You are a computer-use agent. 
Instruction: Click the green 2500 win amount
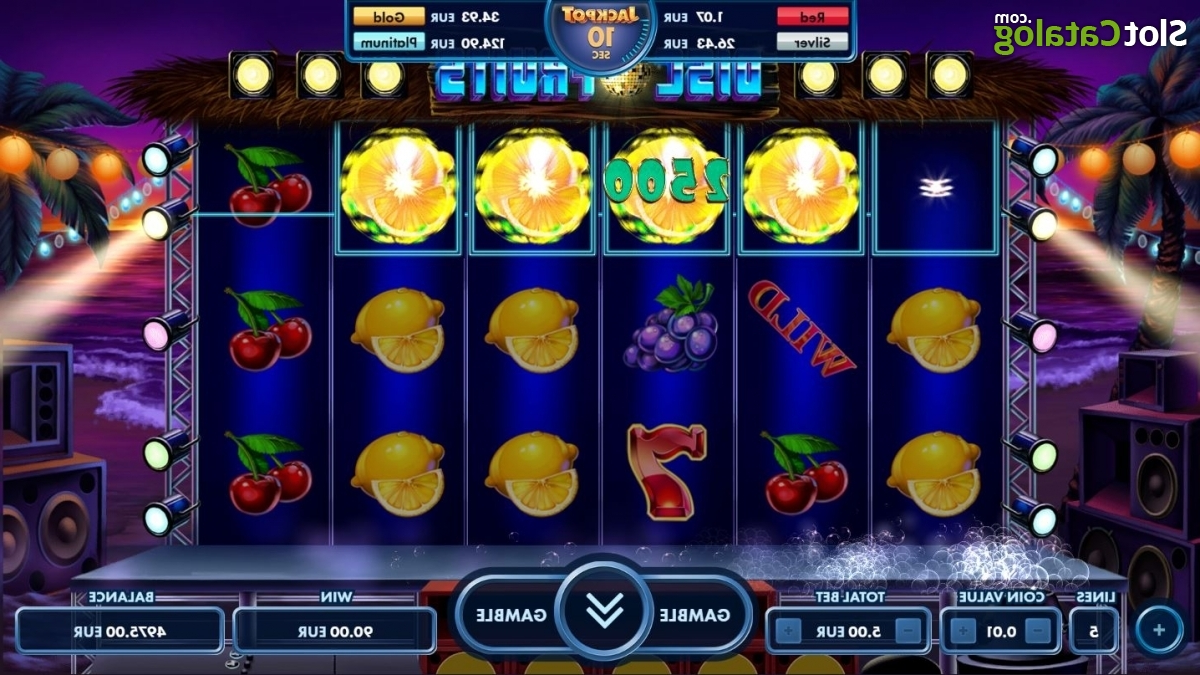(667, 181)
